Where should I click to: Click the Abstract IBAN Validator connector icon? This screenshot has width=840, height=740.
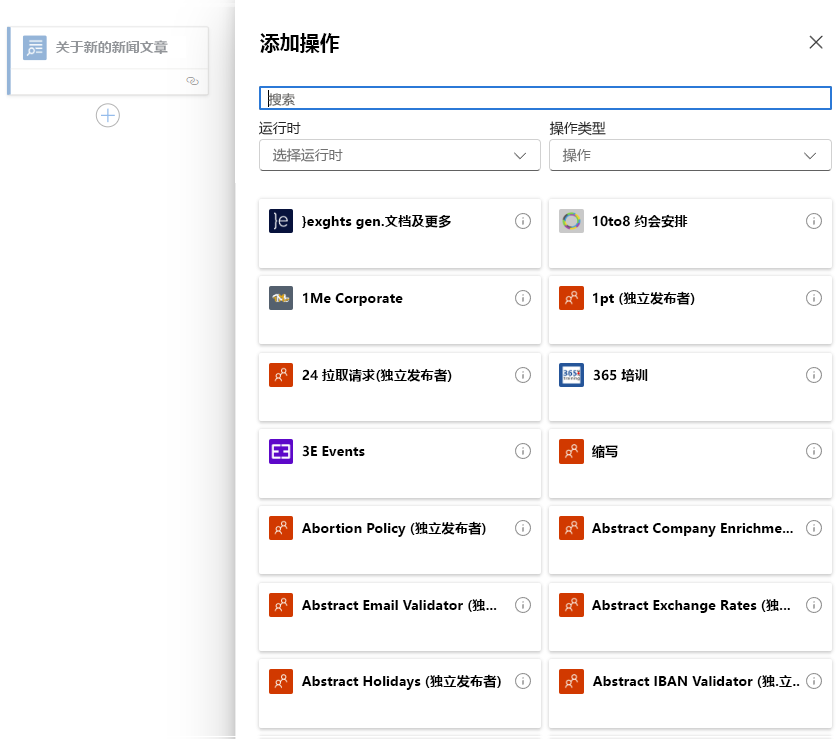tap(571, 681)
